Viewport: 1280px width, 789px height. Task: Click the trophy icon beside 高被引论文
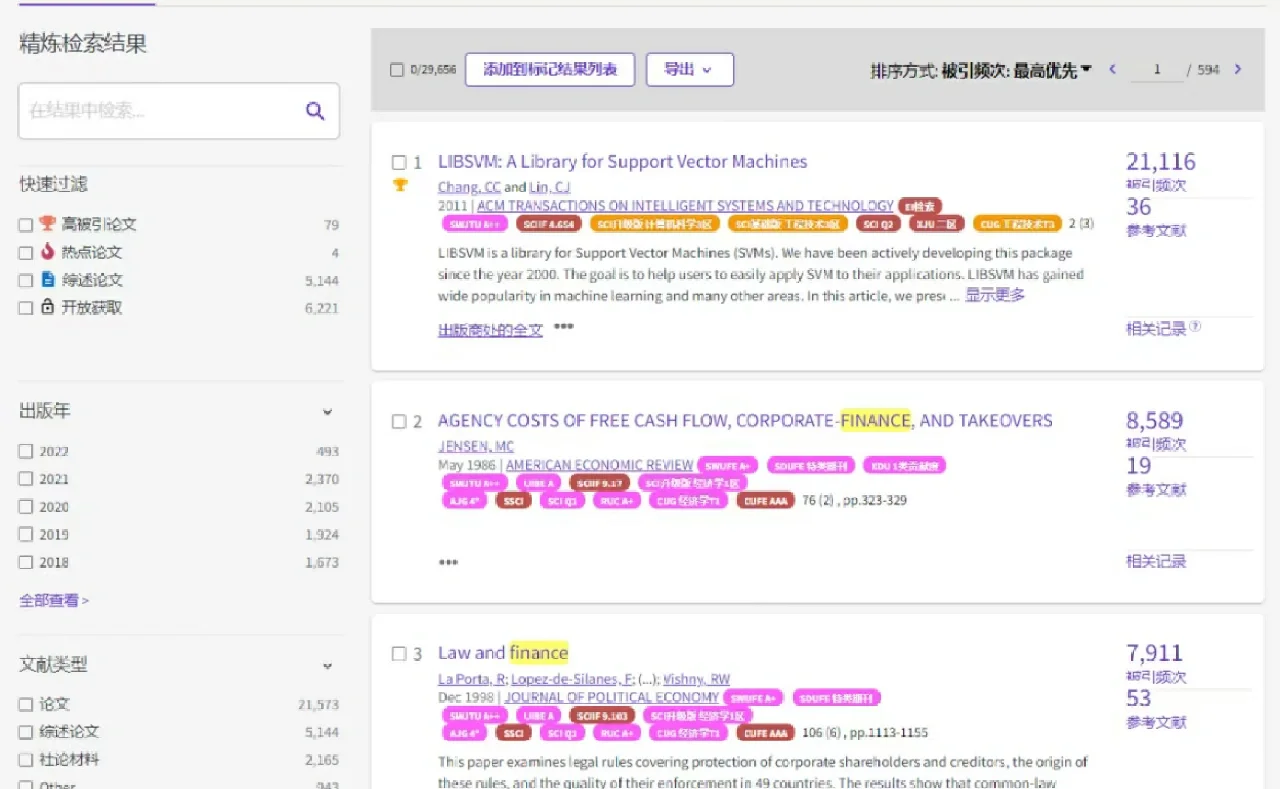pyautogui.click(x=47, y=224)
